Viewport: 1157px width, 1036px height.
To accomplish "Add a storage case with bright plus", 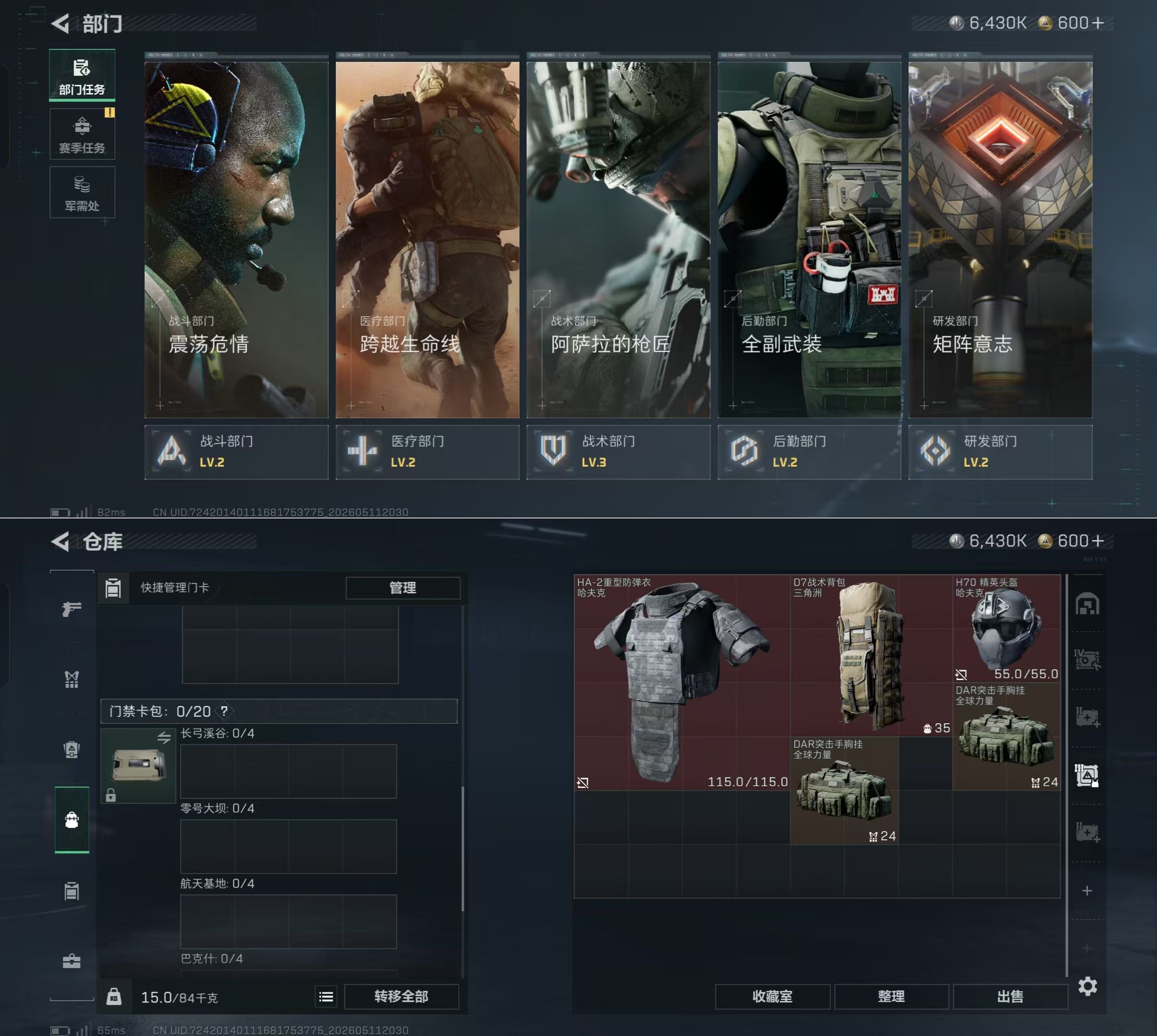I will (x=1087, y=891).
